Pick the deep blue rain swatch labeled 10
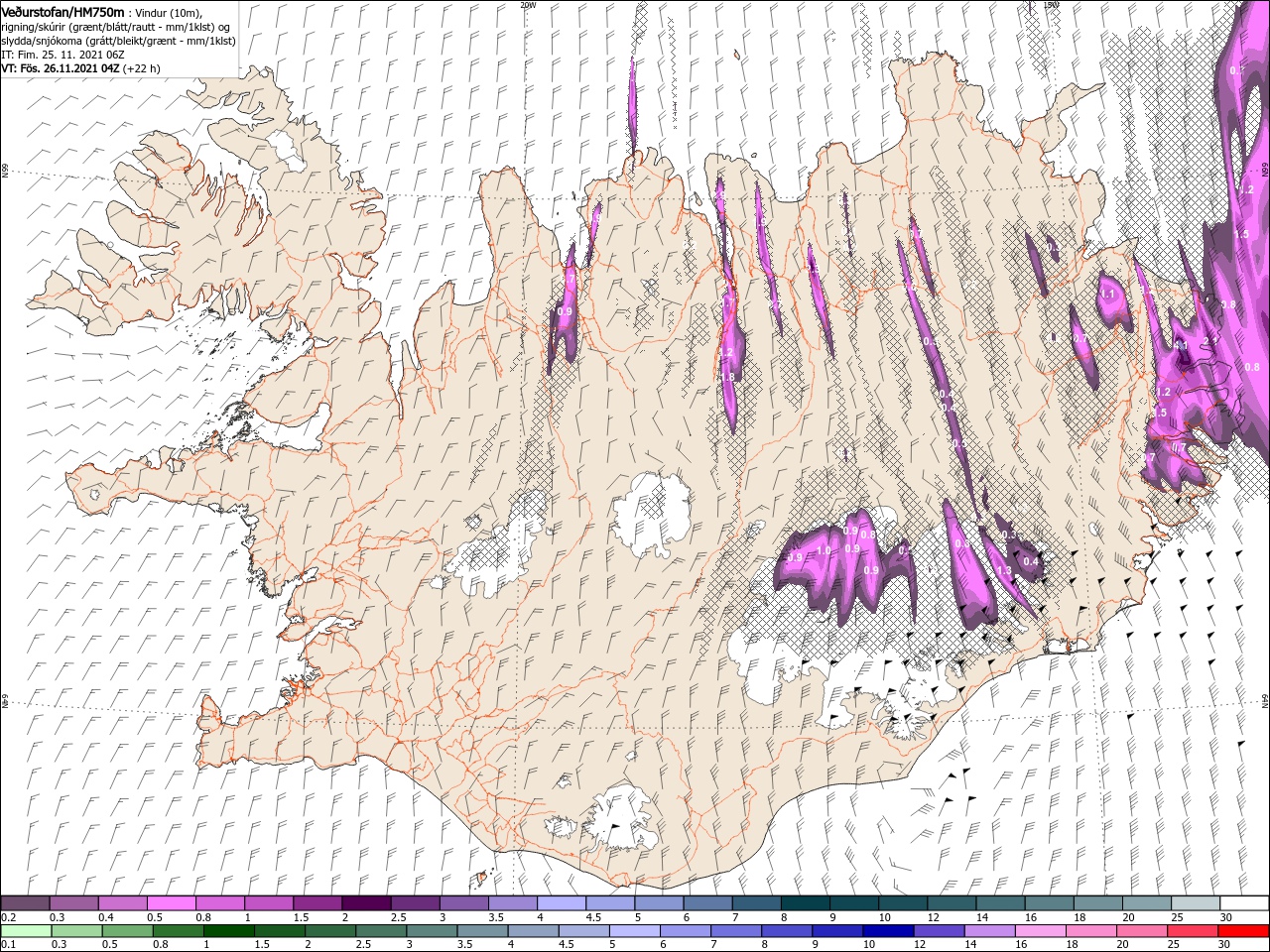 click(x=889, y=931)
